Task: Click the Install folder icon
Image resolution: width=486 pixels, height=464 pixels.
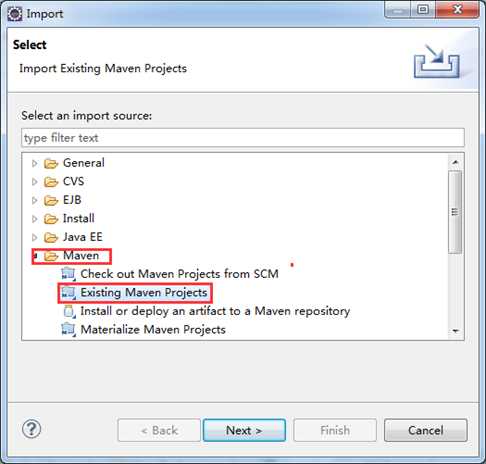Action: [51, 219]
